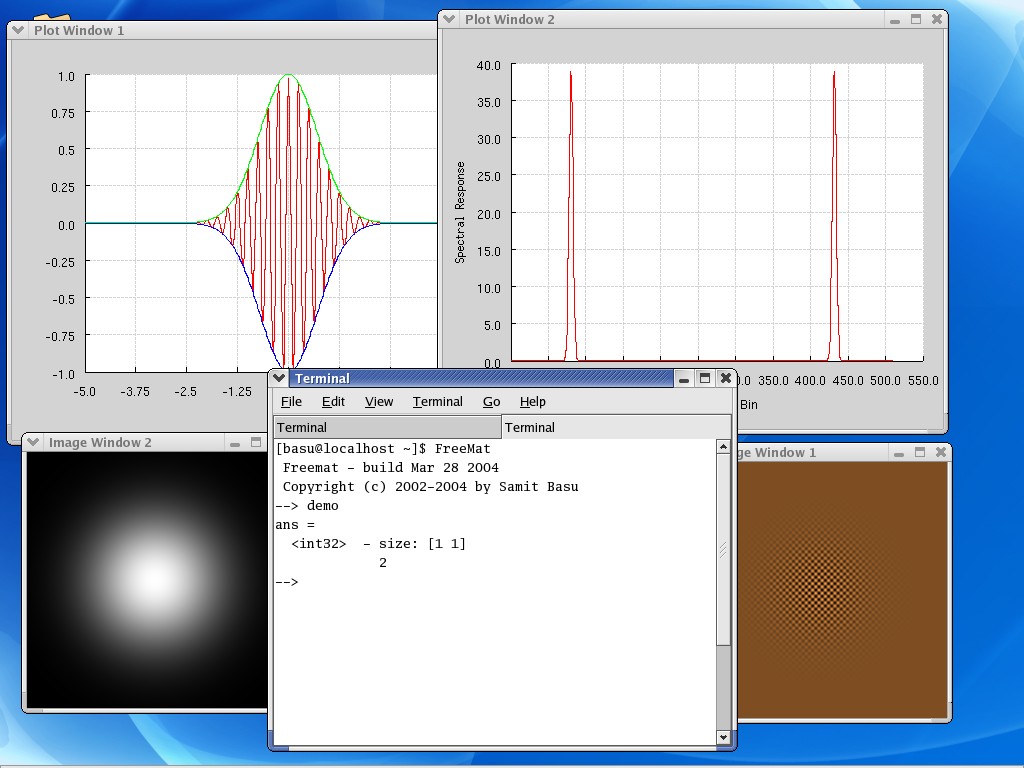Open the Image Window 2 window menu arrow
Viewport: 1024px width, 768px height.
point(33,442)
